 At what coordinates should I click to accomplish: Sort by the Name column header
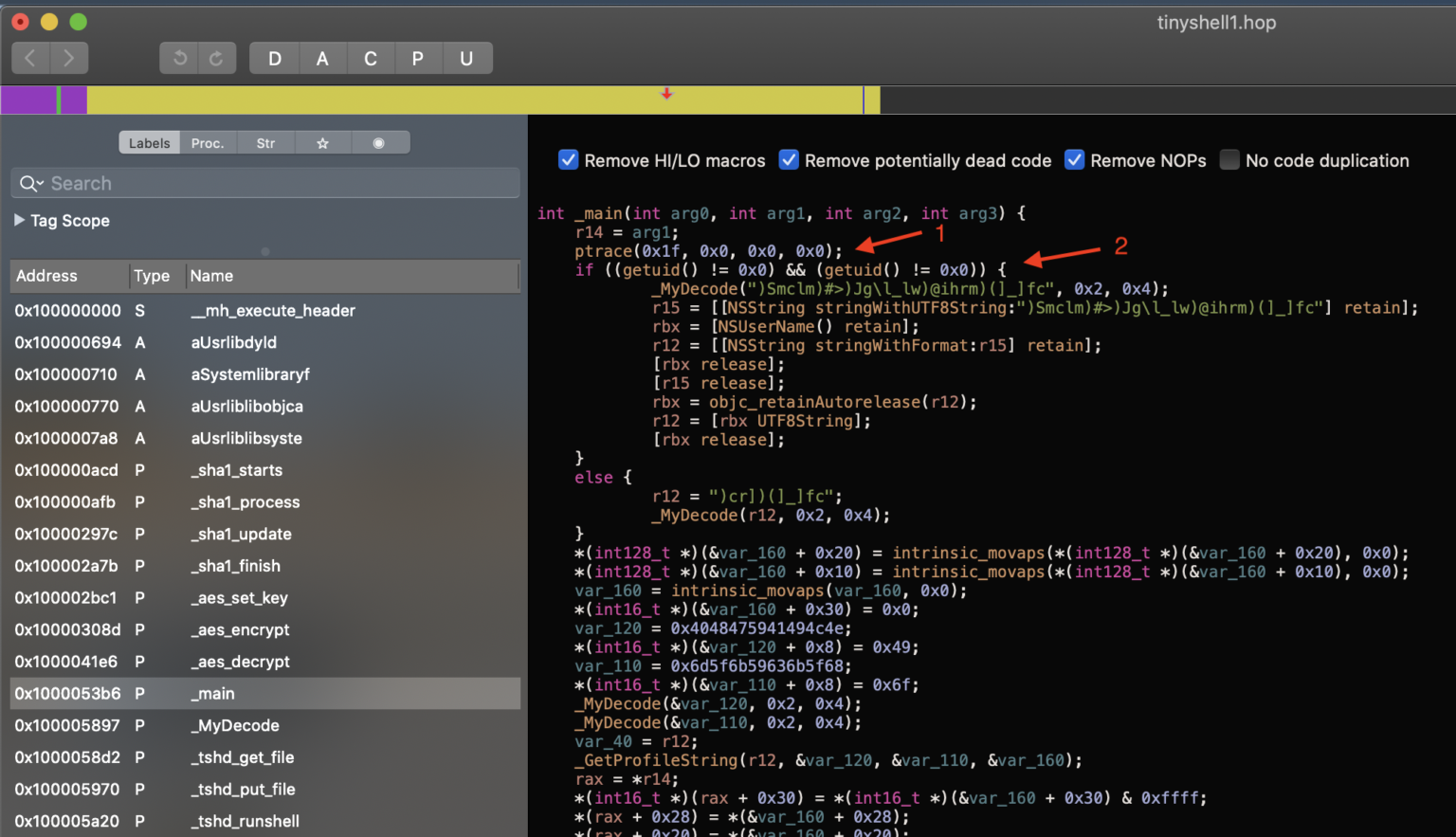[353, 276]
